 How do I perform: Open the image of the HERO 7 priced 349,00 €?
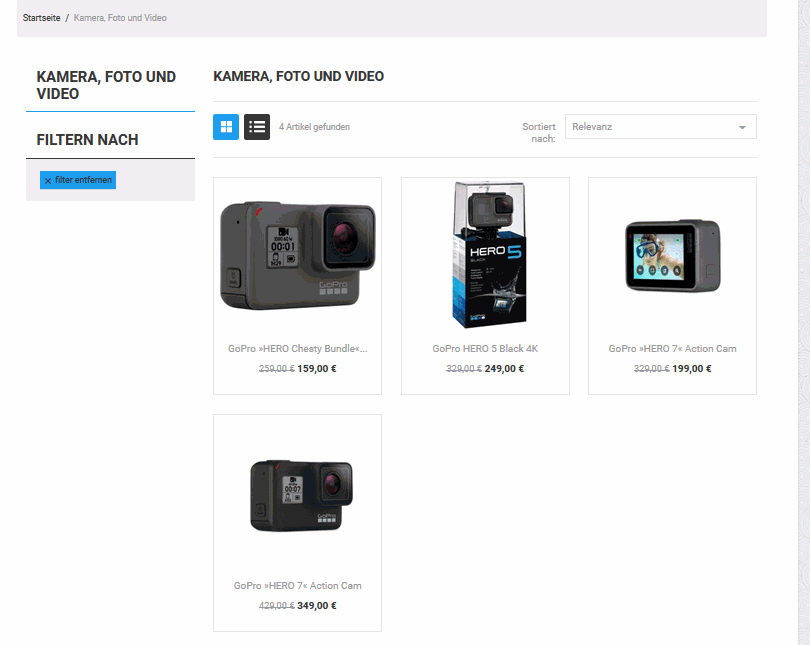tap(302, 496)
